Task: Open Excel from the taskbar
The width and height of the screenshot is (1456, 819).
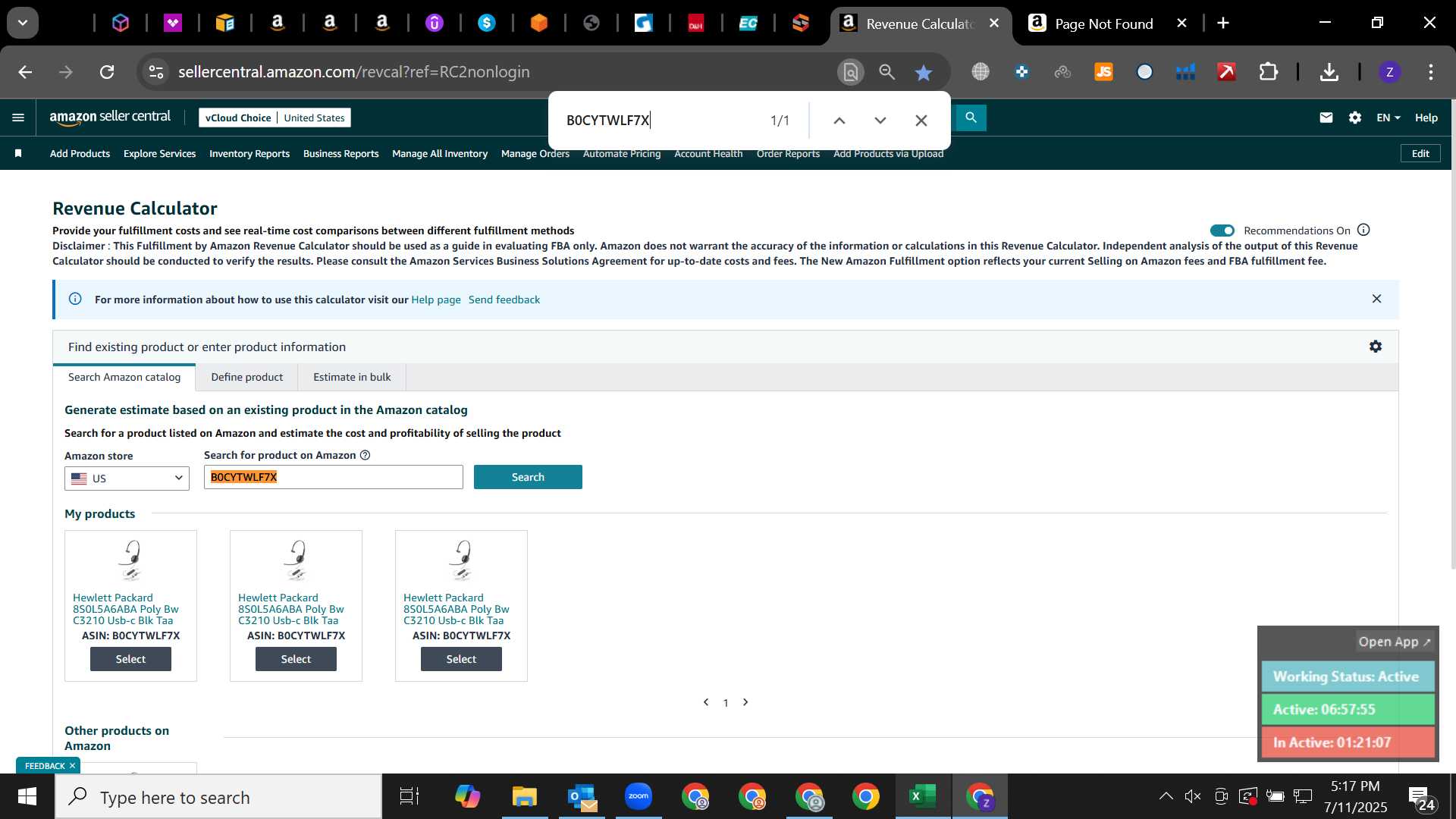Action: [922, 797]
